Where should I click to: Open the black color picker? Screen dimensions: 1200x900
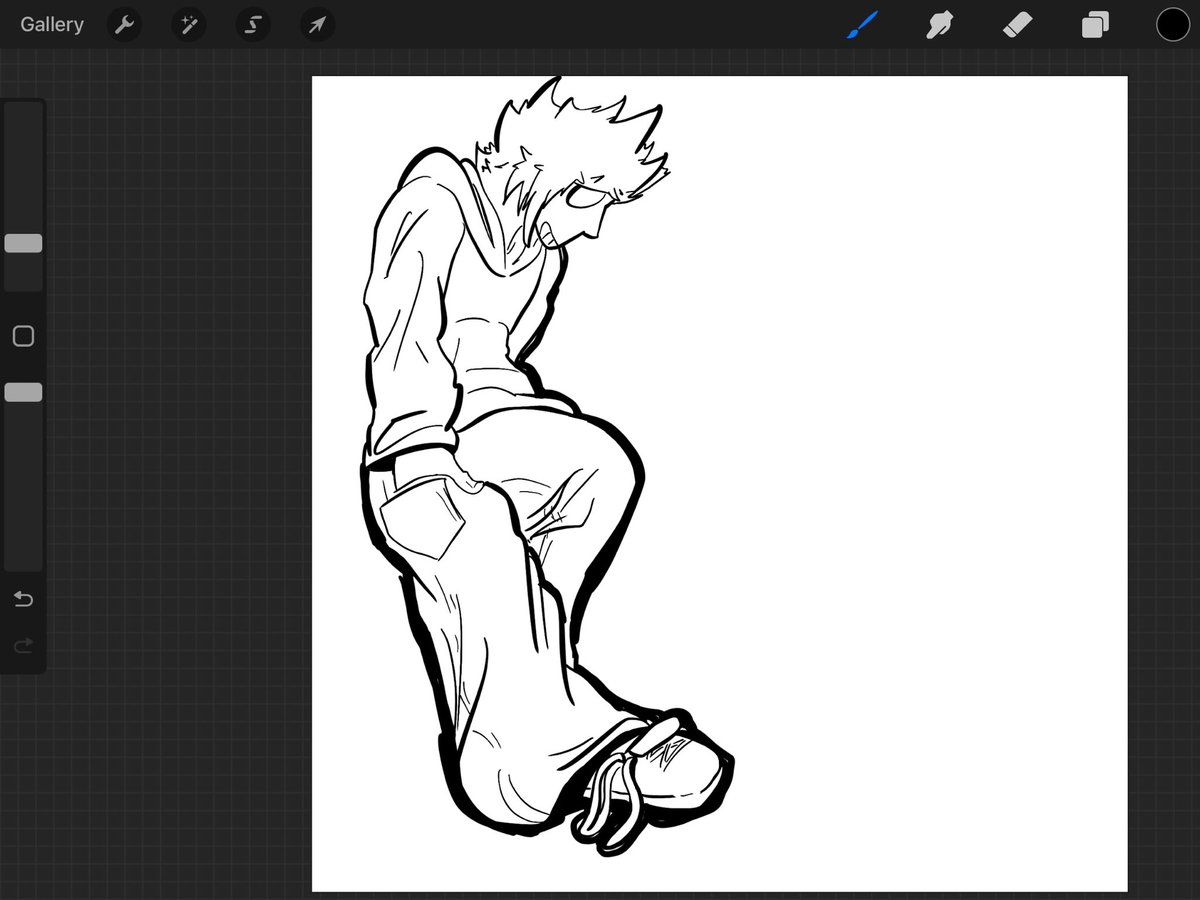[x=1173, y=24]
